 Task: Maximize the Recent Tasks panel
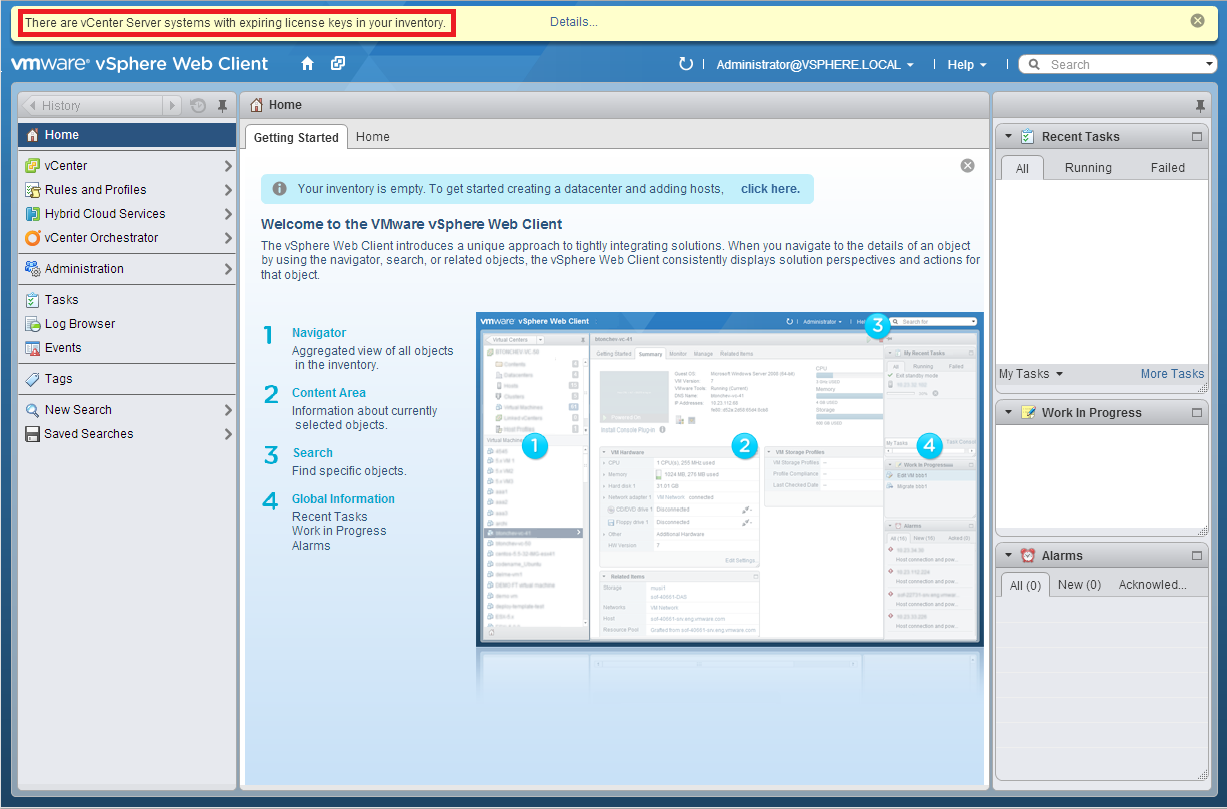click(1197, 137)
